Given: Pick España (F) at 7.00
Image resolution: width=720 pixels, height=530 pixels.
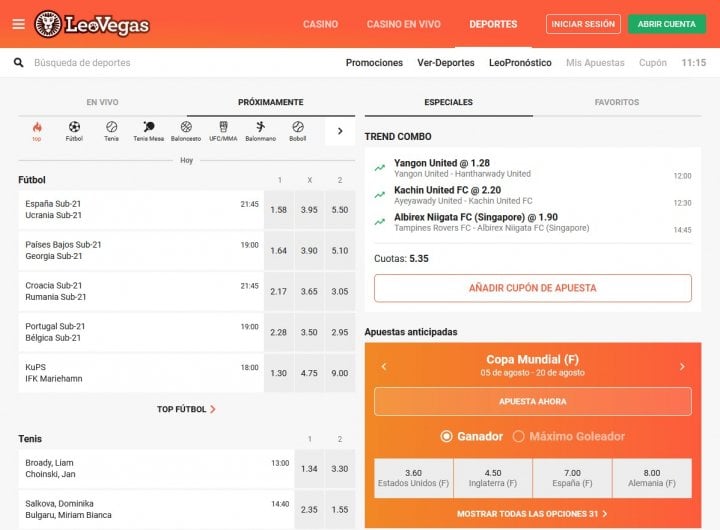Looking at the screenshot, I should pos(572,478).
